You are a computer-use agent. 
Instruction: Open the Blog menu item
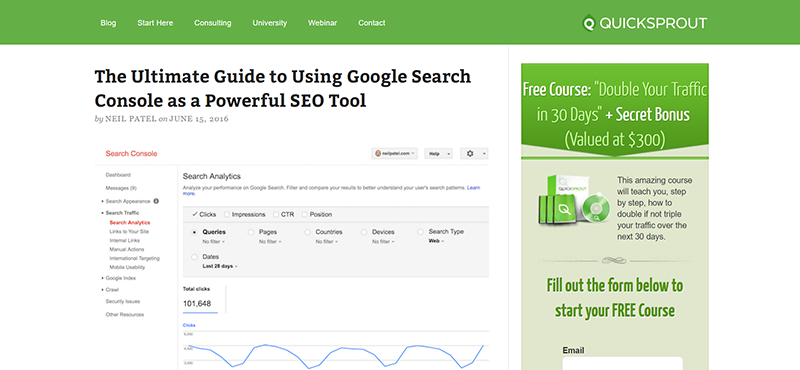tap(108, 23)
